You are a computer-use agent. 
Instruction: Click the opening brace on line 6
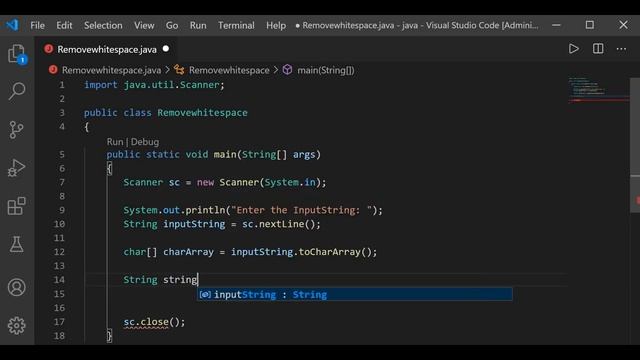point(109,168)
